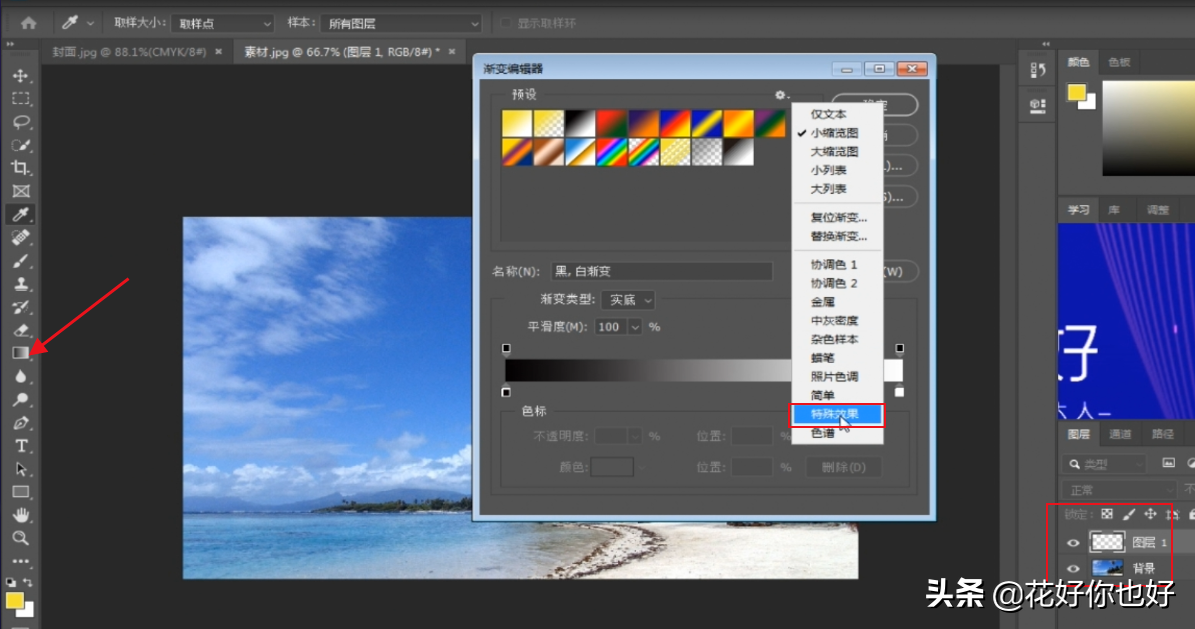Click the 名称 gradient name field
The image size is (1195, 629).
(662, 271)
